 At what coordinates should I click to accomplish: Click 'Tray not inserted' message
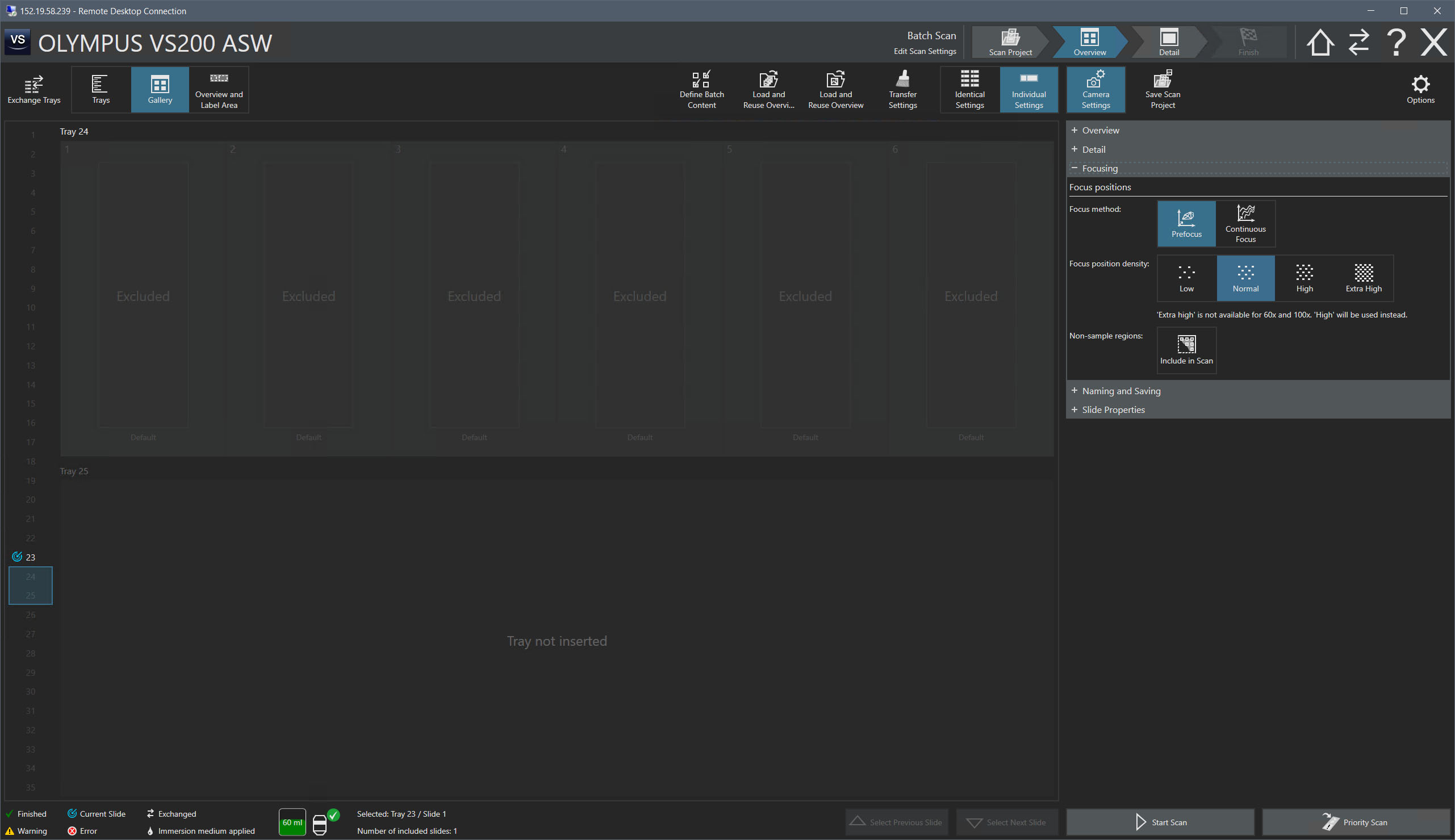[557, 641]
